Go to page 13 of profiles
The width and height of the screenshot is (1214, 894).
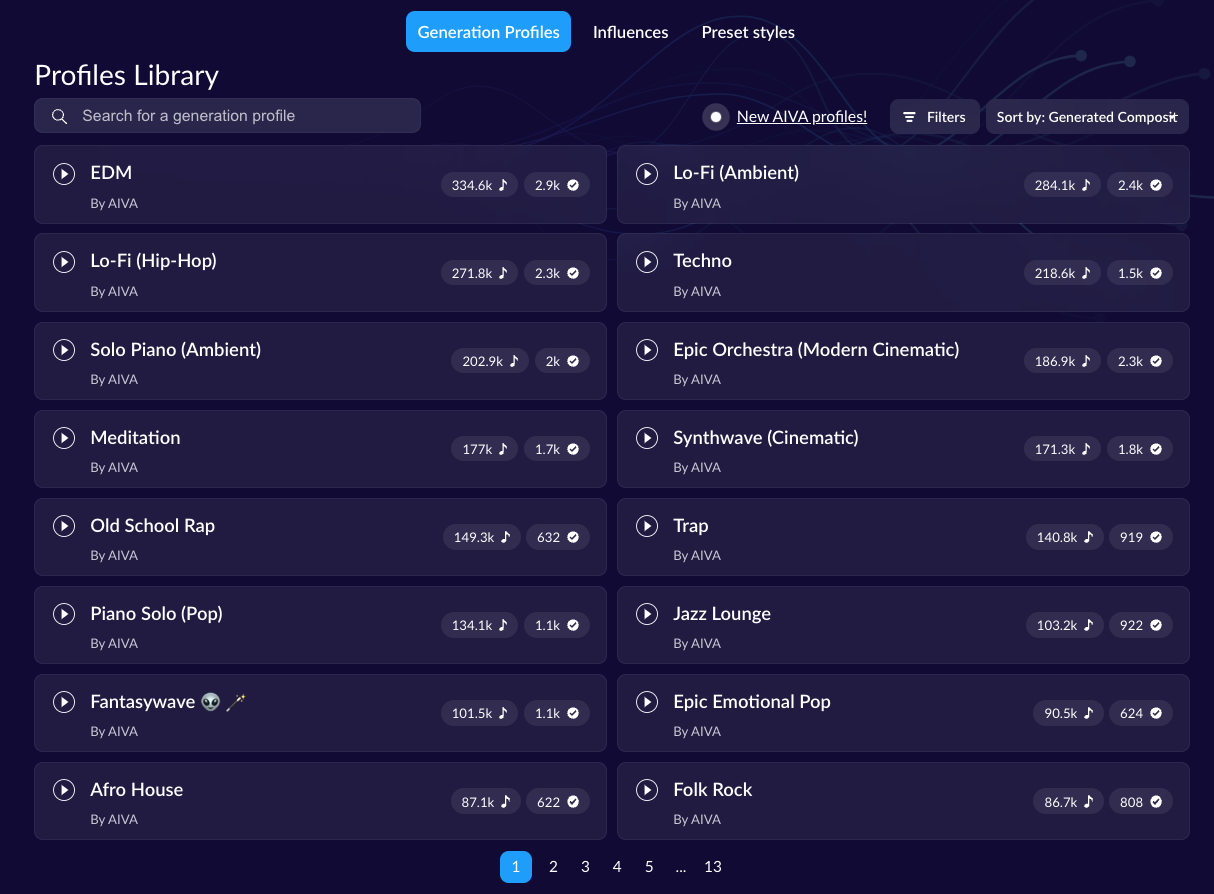(712, 867)
